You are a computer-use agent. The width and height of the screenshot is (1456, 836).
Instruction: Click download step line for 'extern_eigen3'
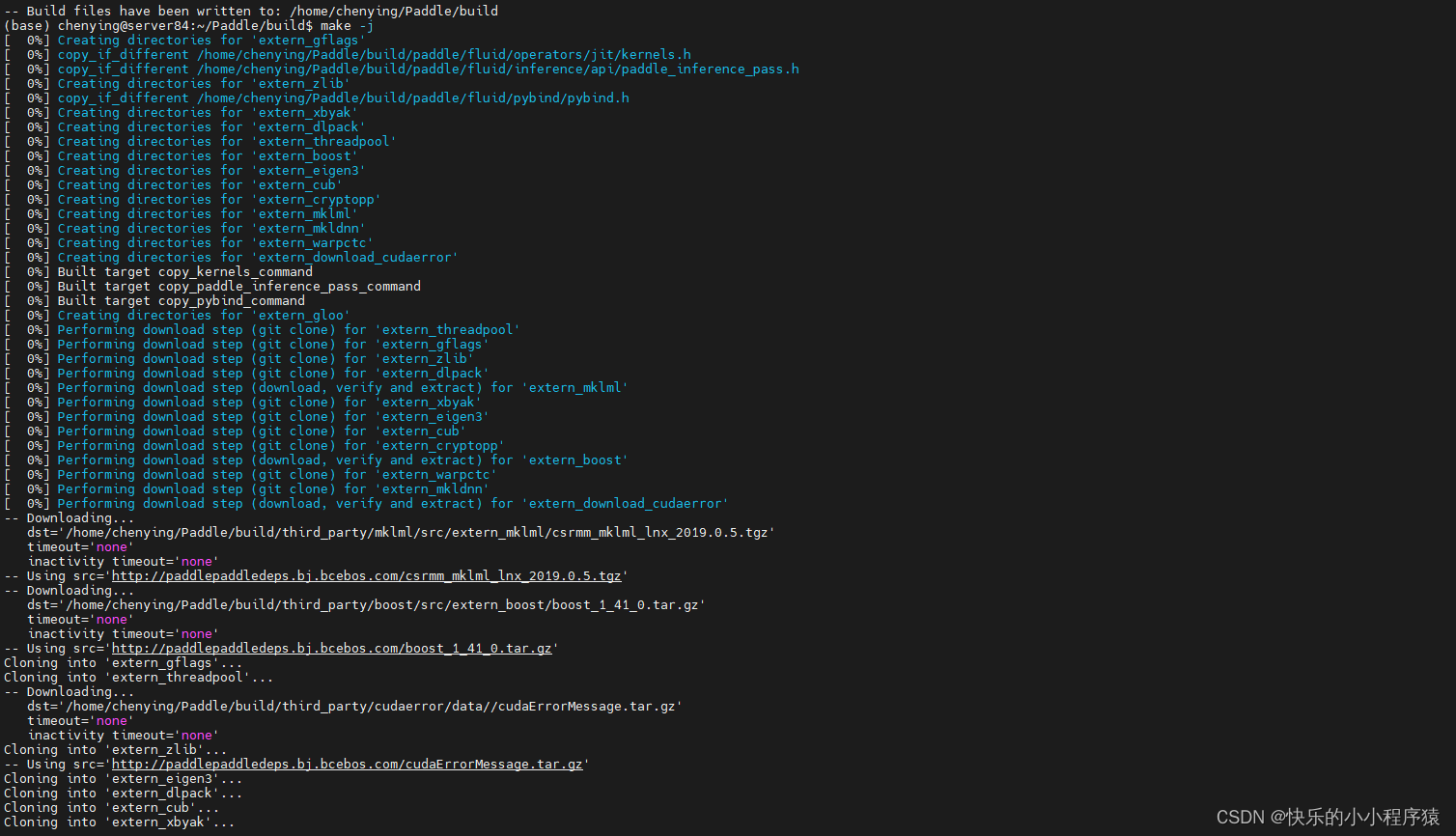pos(247,416)
